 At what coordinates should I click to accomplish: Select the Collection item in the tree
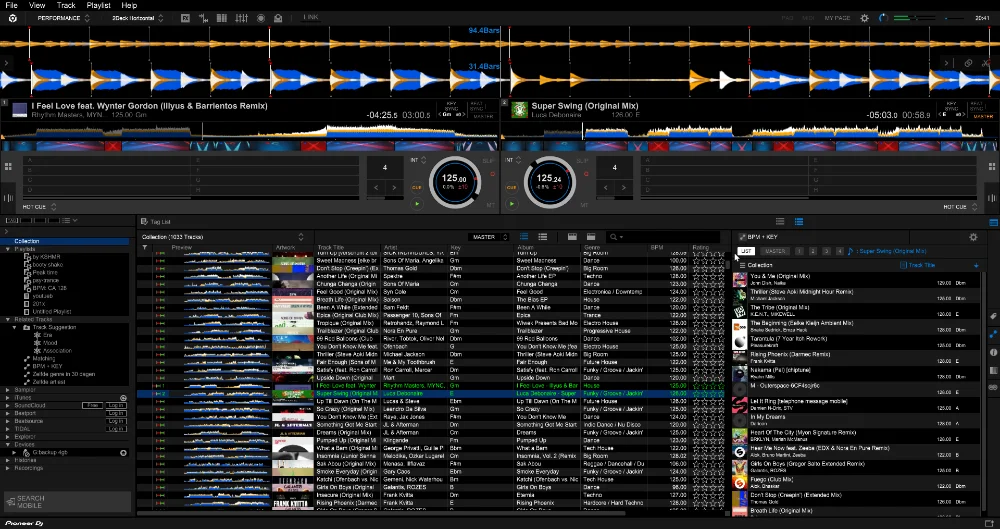pos(27,241)
